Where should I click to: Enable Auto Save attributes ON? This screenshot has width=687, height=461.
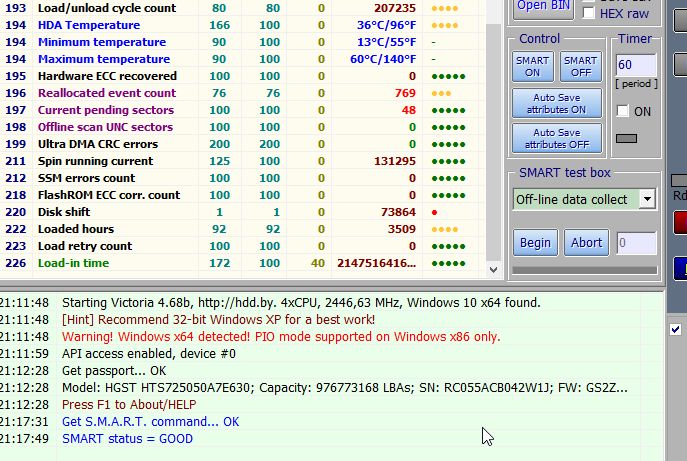point(557,103)
